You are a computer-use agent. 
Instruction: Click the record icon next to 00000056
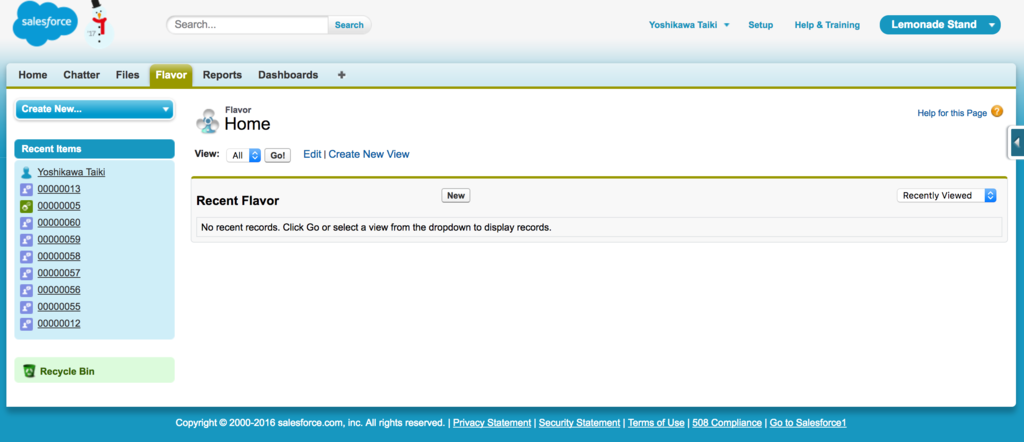tap(26, 291)
